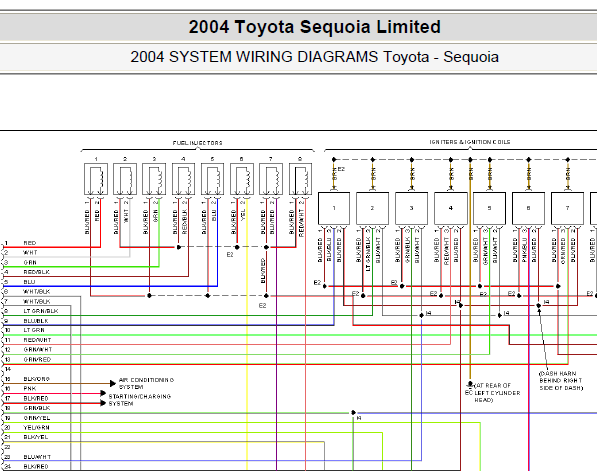Image resolution: width=597 pixels, height=471 pixels.
Task: Select pin 20 "YEL/GRN" wire label
Action: pyautogui.click(x=36, y=428)
